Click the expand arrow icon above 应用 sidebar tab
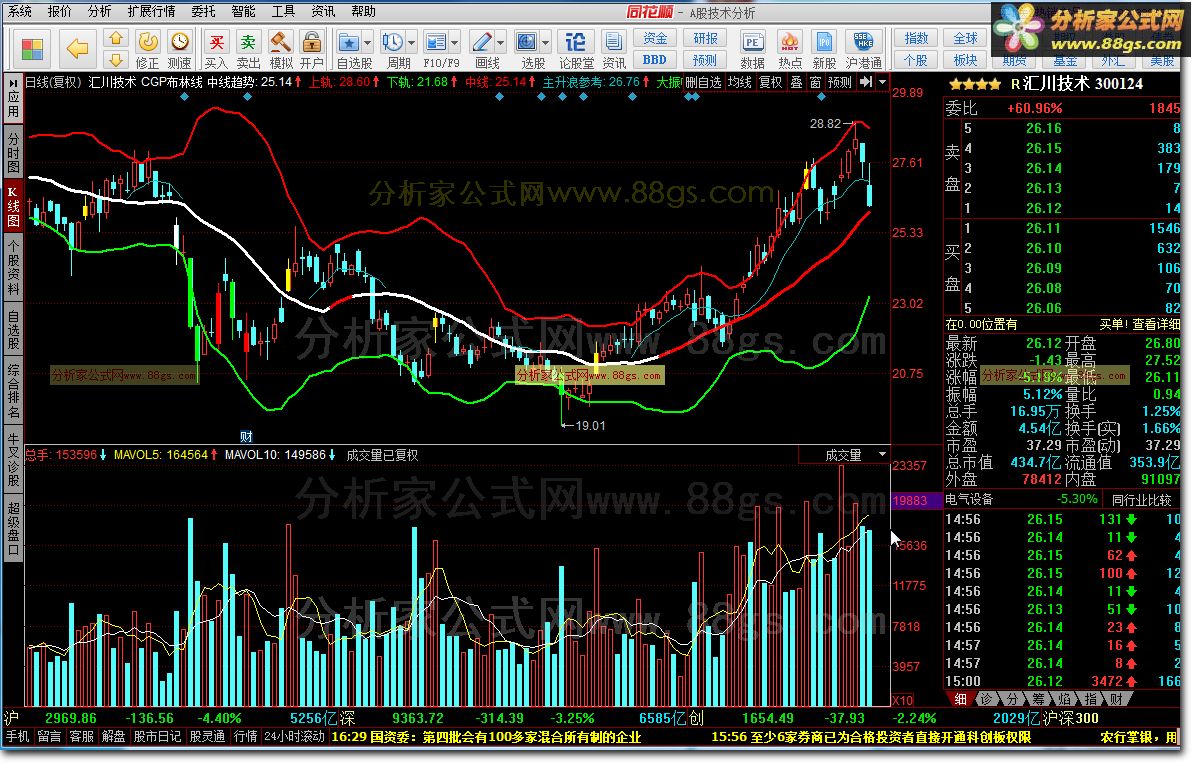 click(x=13, y=82)
